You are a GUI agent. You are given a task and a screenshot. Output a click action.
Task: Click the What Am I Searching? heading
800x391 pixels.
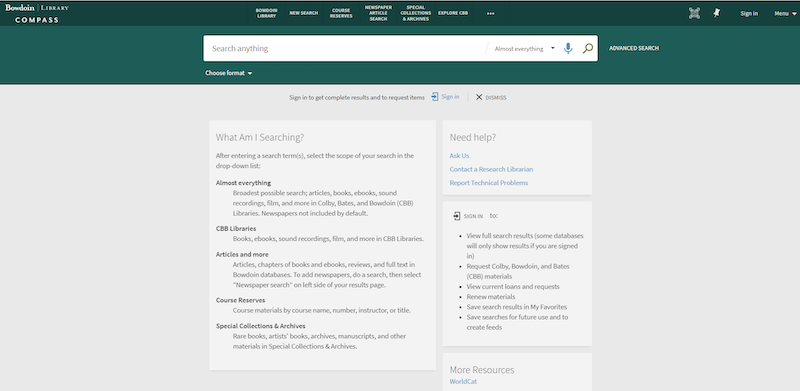click(x=260, y=137)
